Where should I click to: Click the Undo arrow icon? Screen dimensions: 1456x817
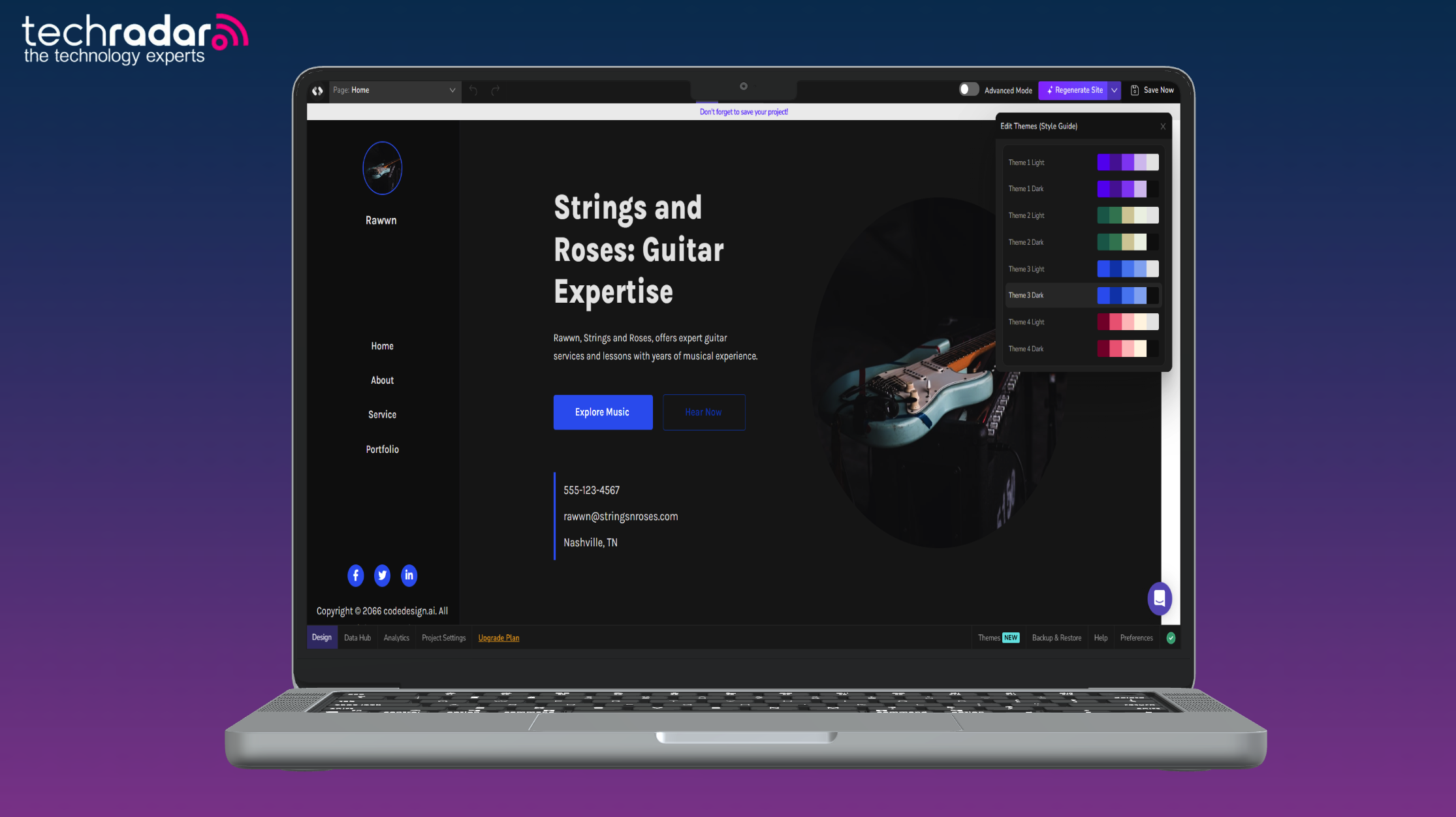pos(473,91)
